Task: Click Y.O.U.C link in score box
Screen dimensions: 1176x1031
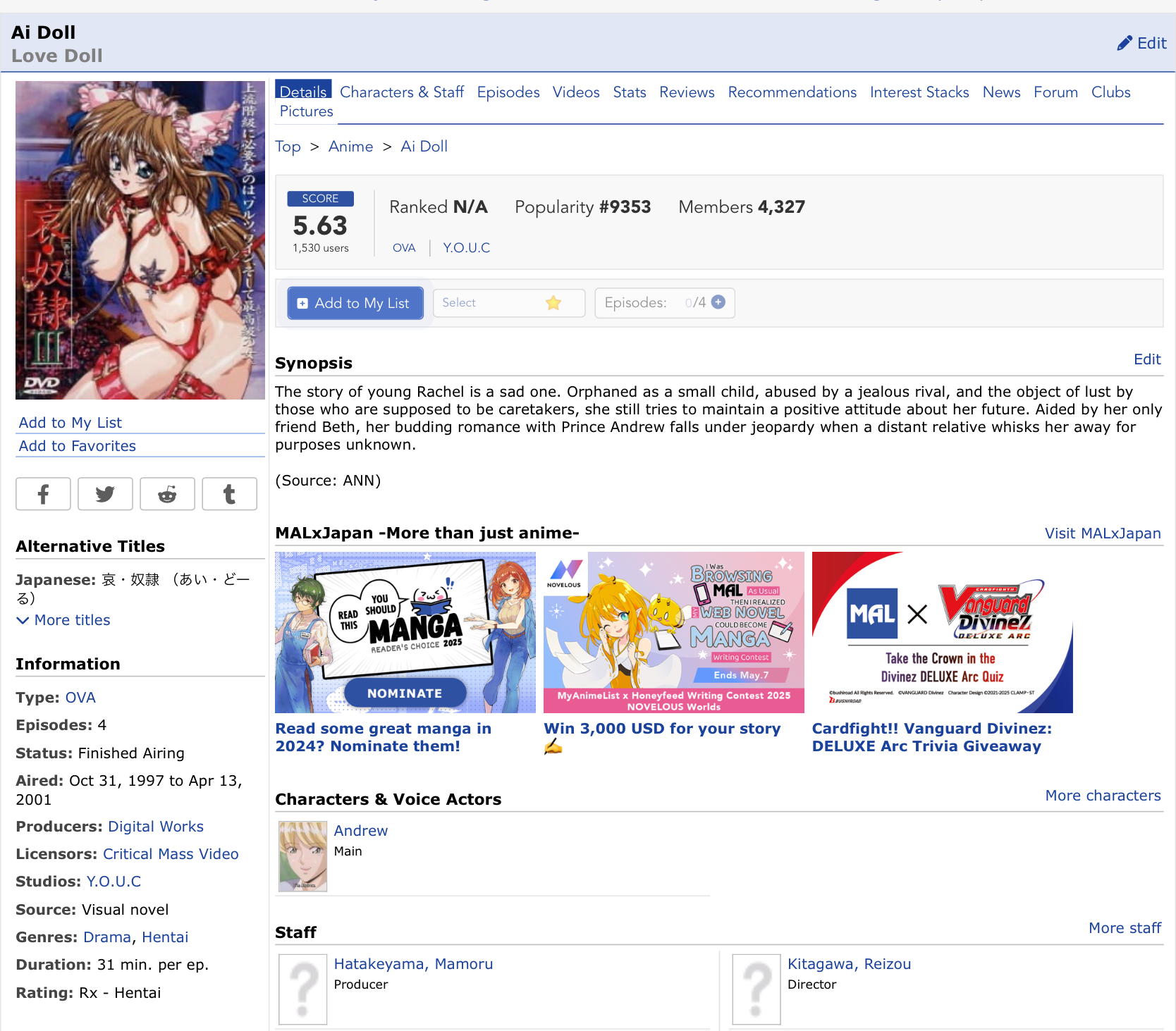Action: pyautogui.click(x=466, y=248)
